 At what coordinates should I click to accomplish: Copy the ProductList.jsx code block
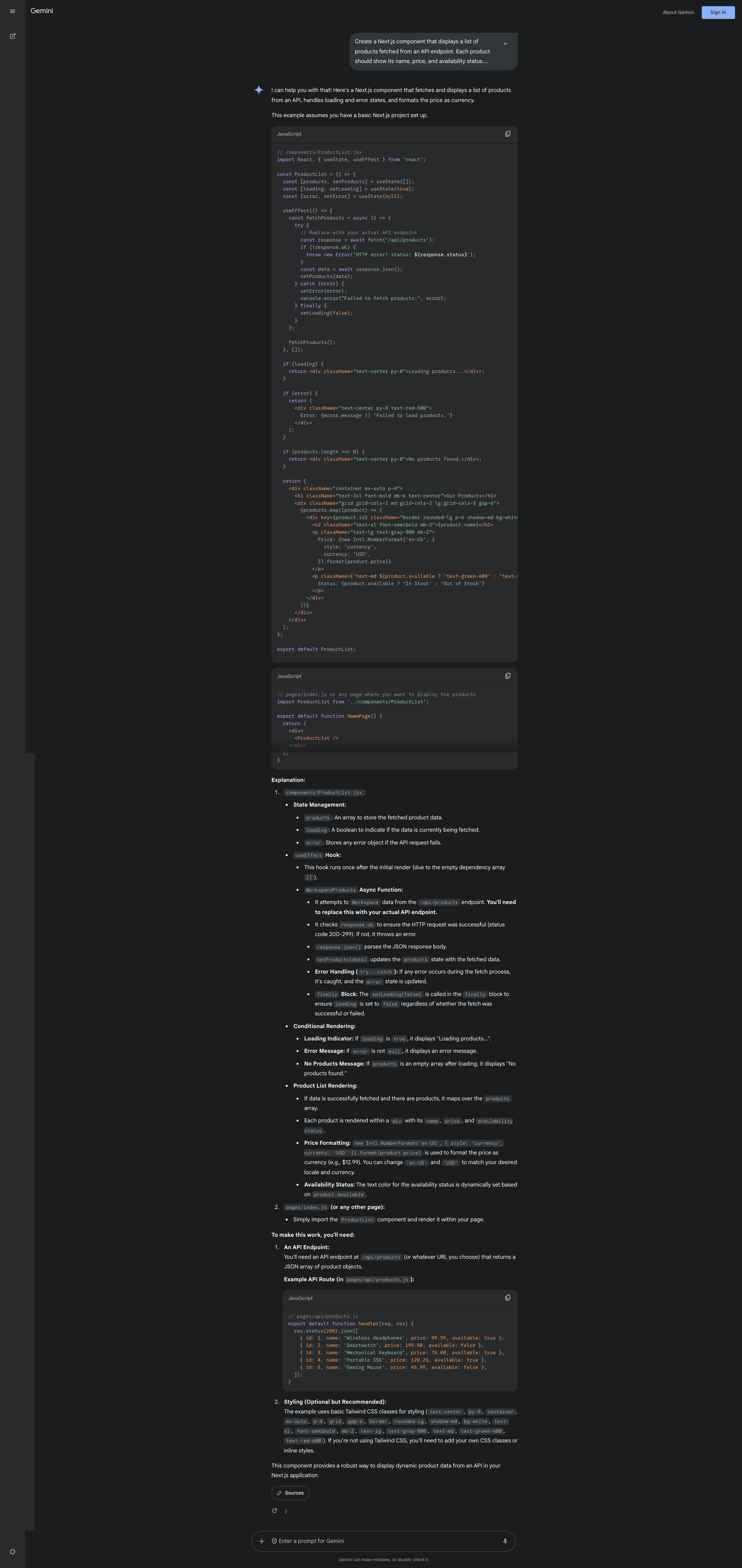508,134
